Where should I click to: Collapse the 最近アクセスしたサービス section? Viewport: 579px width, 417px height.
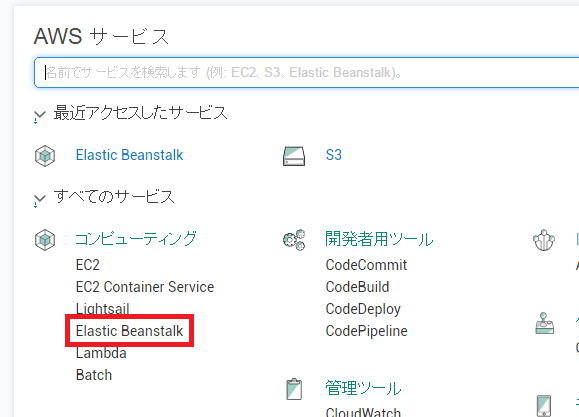40,115
